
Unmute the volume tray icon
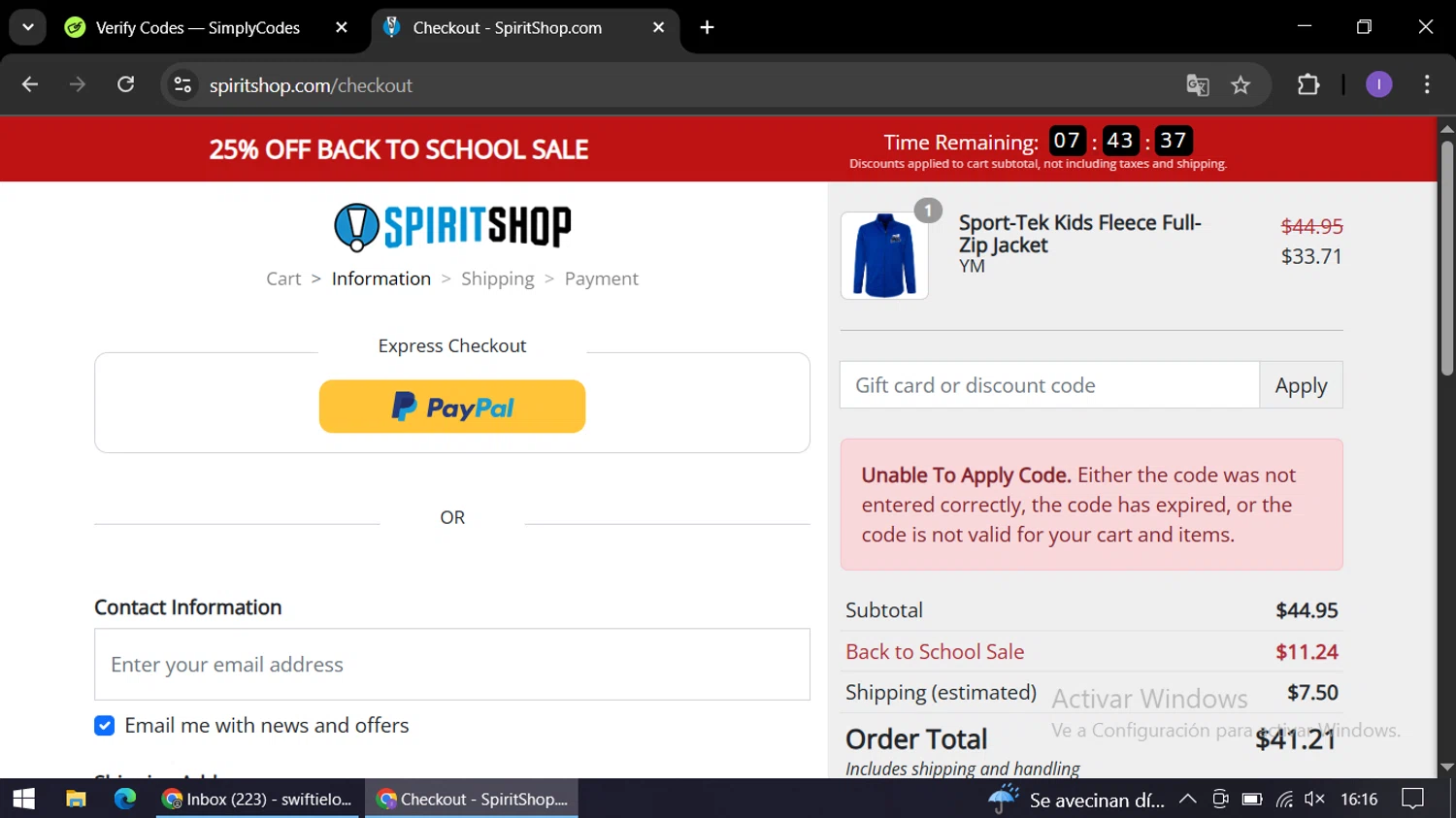1314,800
